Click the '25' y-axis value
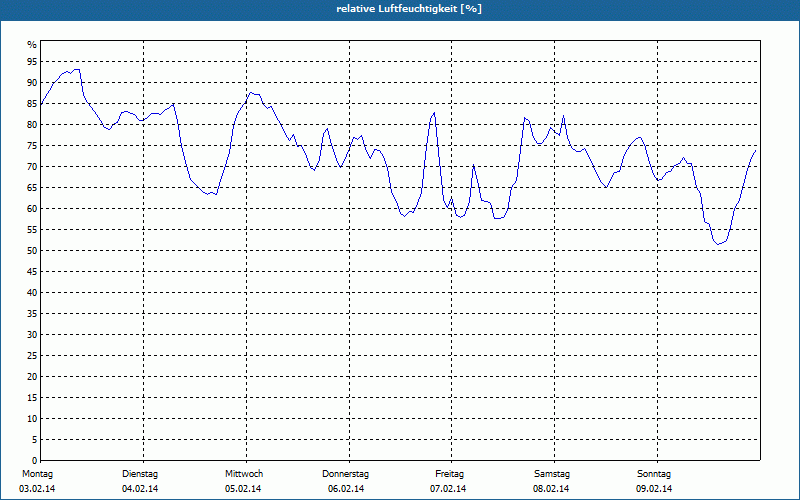The width and height of the screenshot is (800, 500). coord(32,356)
